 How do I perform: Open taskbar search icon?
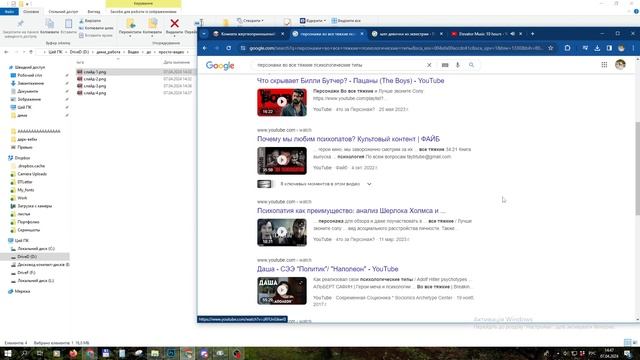click(x=24, y=353)
